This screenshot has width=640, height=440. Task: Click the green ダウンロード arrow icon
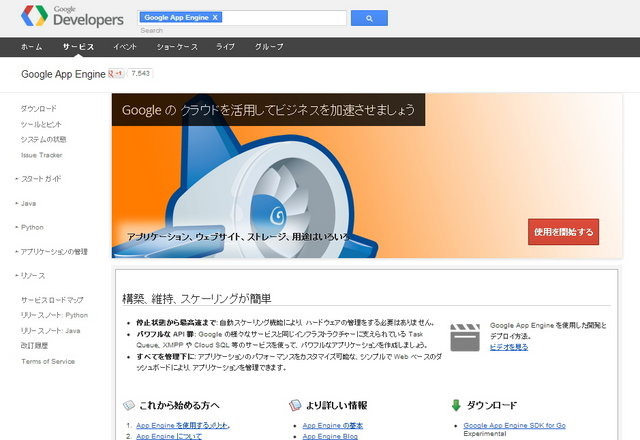(x=456, y=405)
